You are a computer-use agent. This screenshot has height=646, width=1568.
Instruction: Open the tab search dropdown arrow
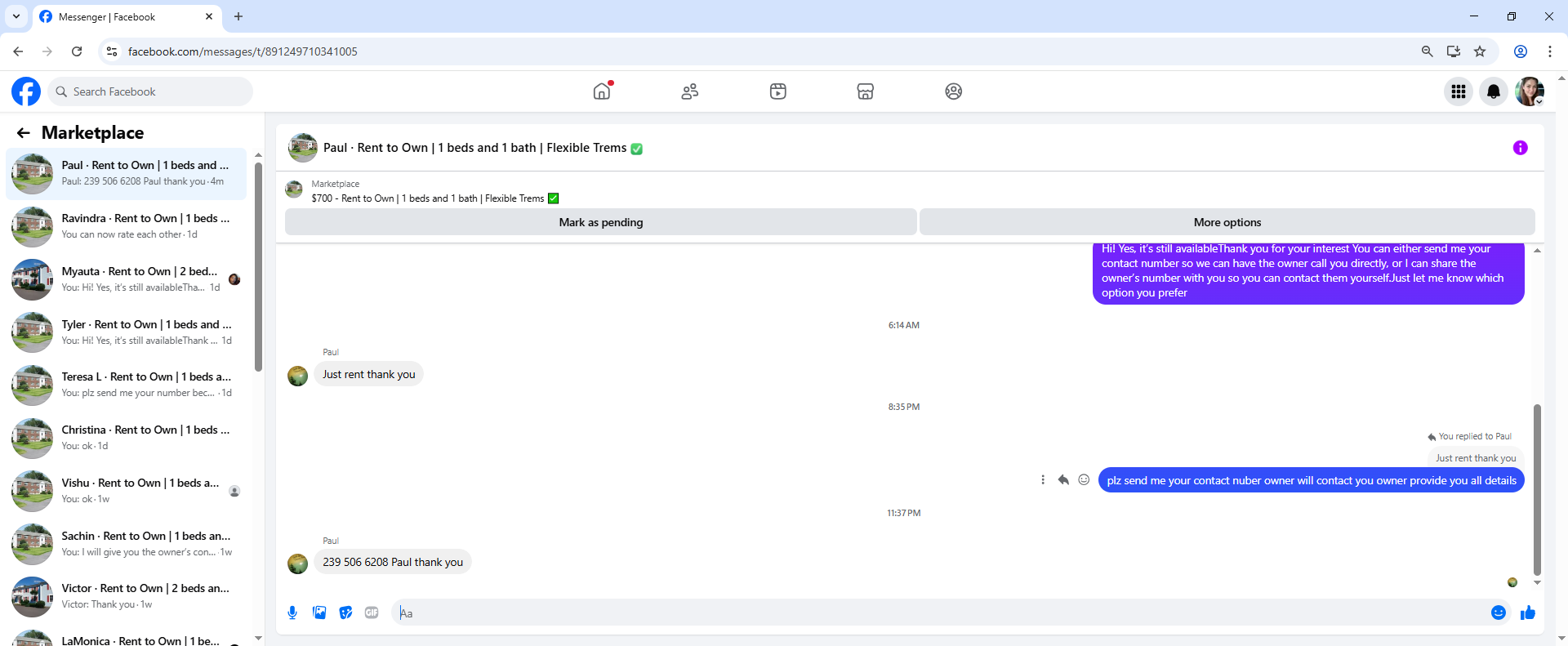pos(16,16)
